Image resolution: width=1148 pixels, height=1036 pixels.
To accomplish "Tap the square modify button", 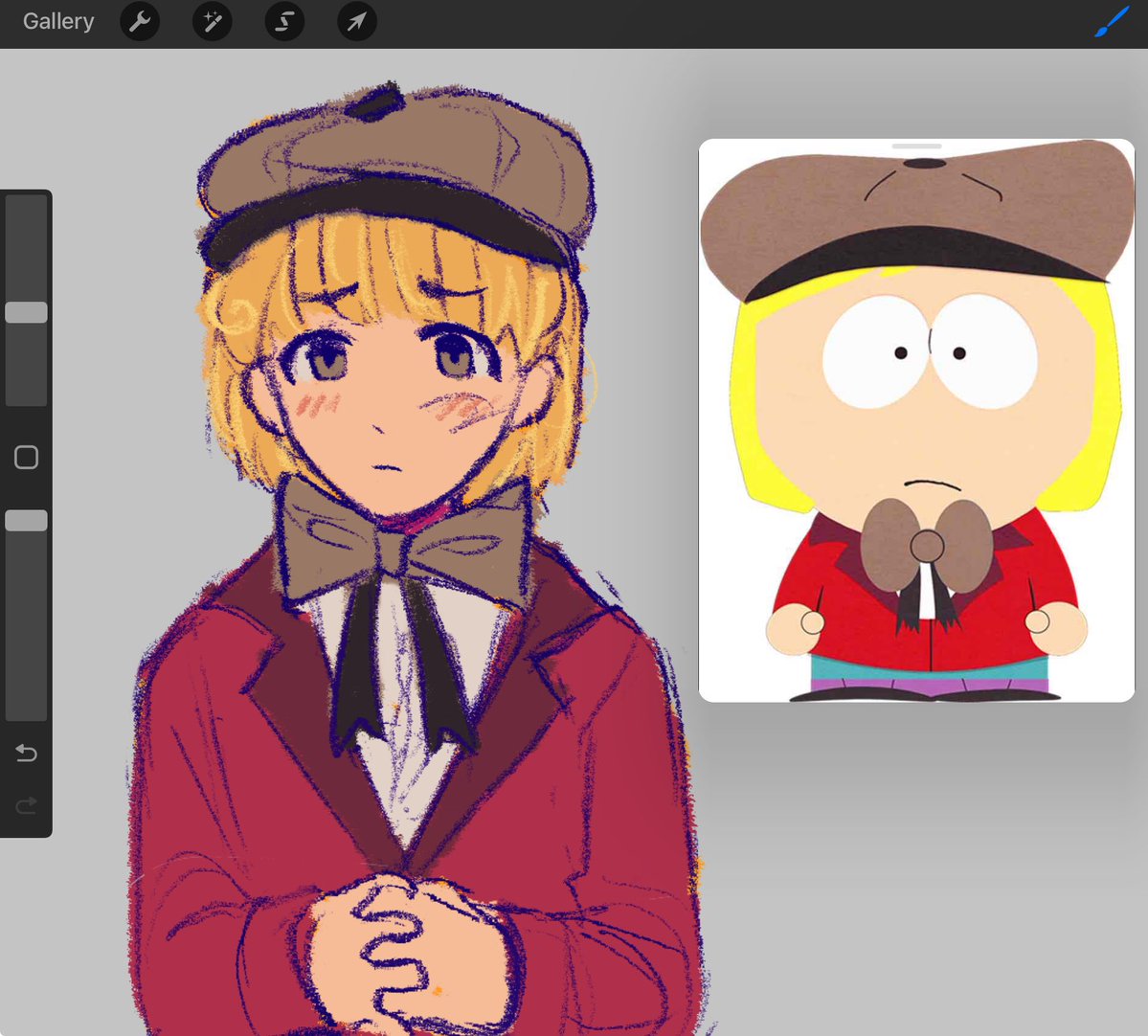I will coord(27,458).
